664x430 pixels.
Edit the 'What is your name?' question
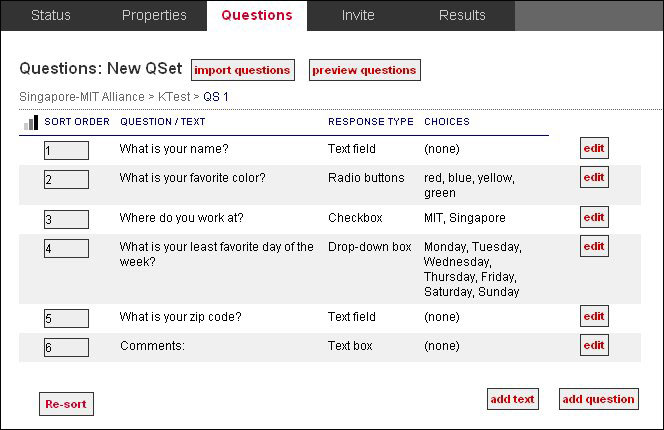pos(594,149)
